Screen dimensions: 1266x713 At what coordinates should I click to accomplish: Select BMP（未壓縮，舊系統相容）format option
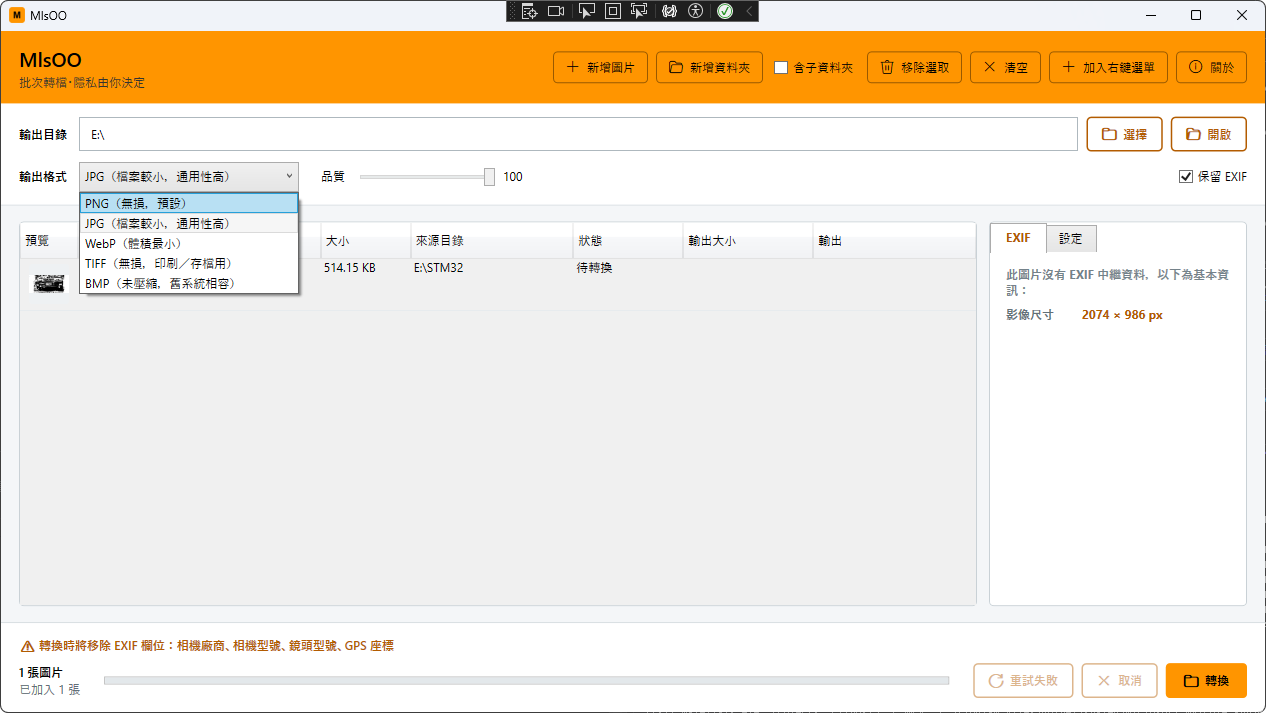189,283
